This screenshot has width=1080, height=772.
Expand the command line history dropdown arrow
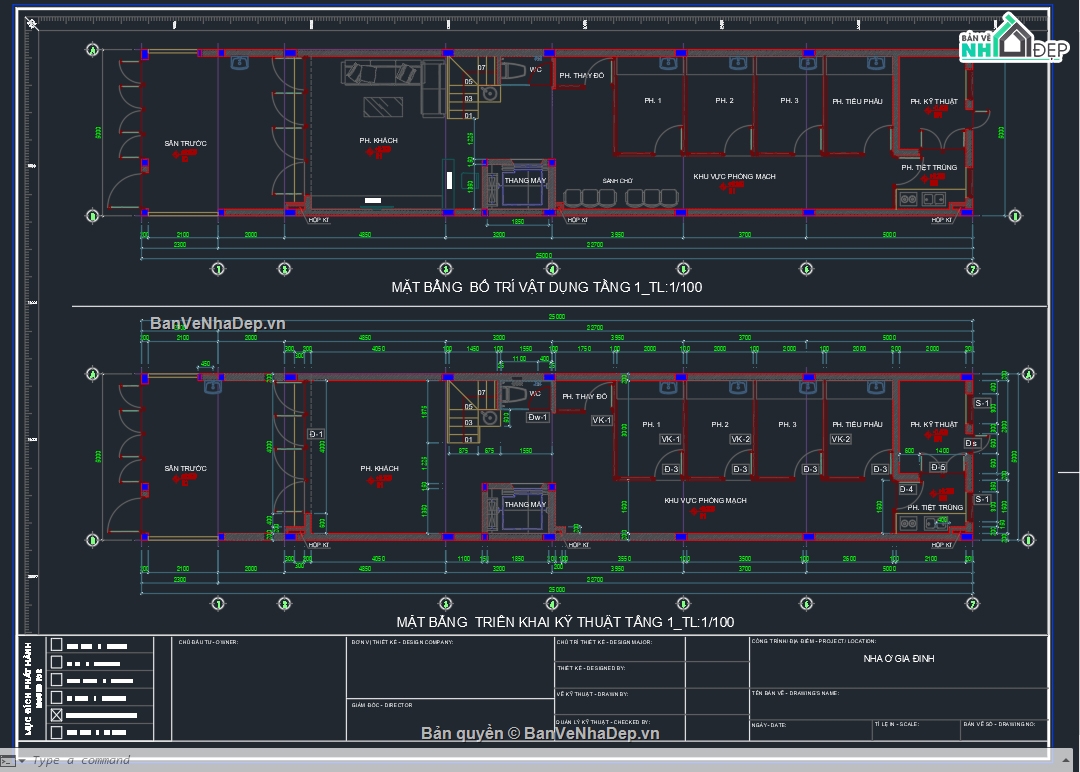(x=21, y=761)
